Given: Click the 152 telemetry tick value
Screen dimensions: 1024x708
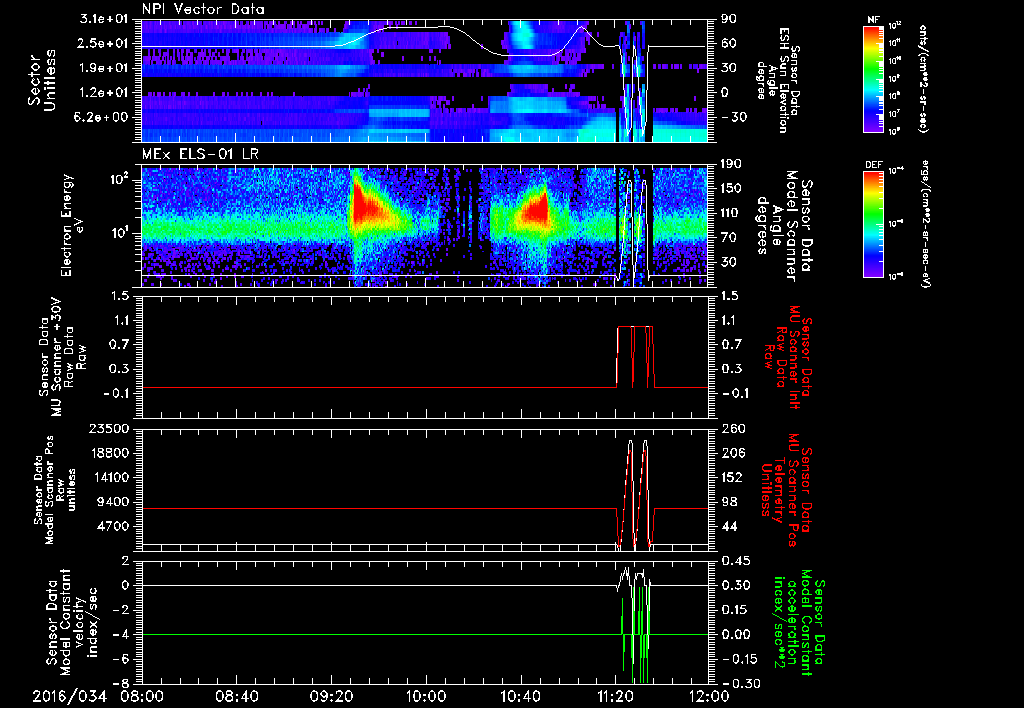Looking at the screenshot, I should click(731, 477).
